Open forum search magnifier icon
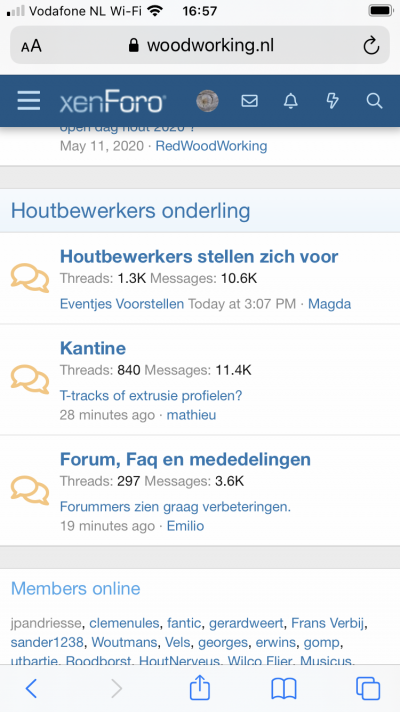The width and height of the screenshot is (400, 712). [x=374, y=101]
